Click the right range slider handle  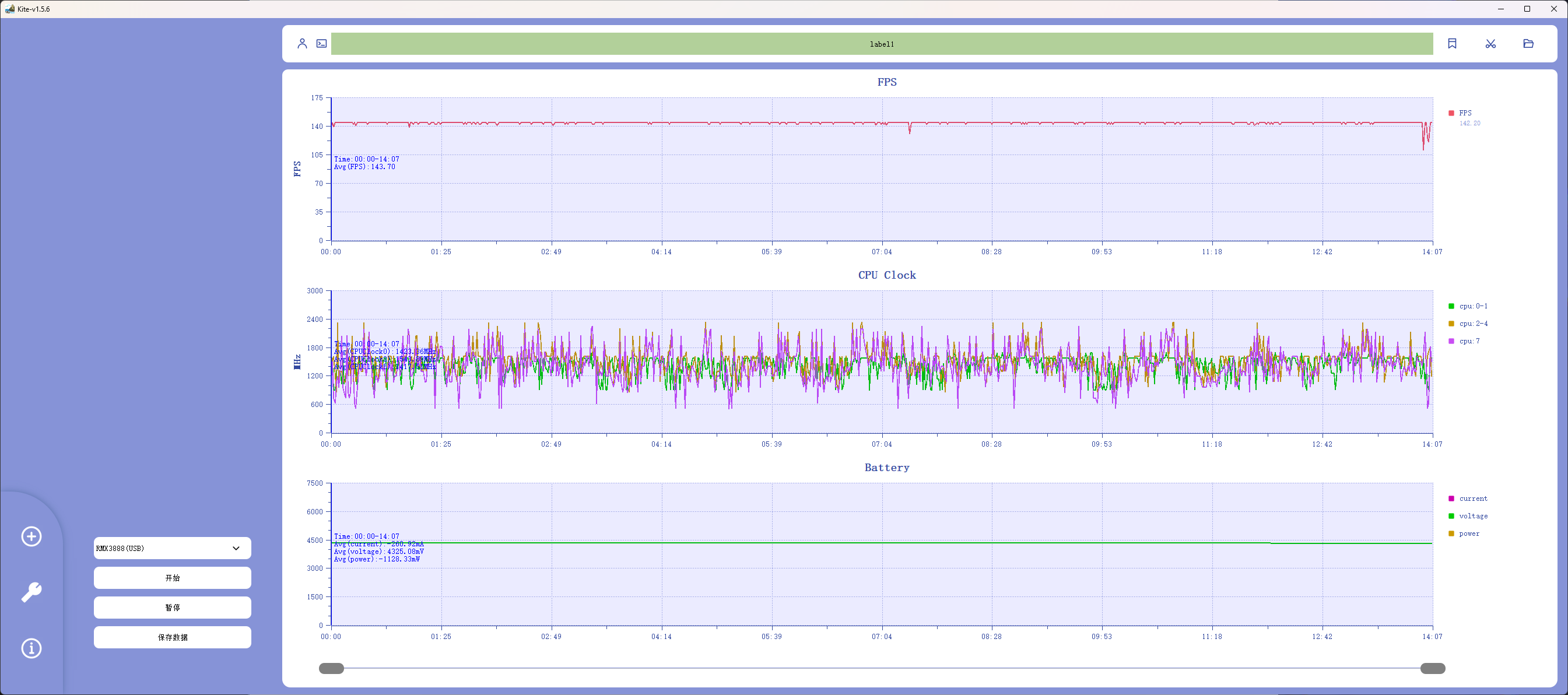tap(1432, 668)
